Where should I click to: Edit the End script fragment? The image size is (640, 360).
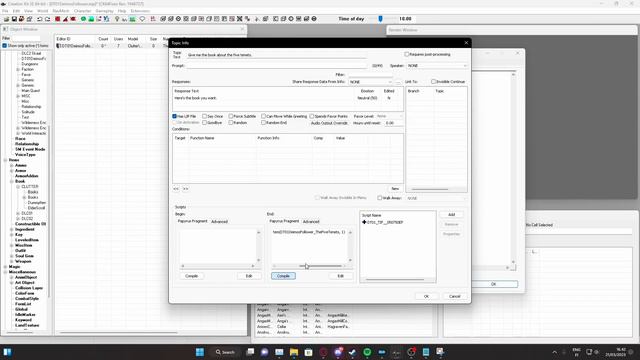[340, 276]
